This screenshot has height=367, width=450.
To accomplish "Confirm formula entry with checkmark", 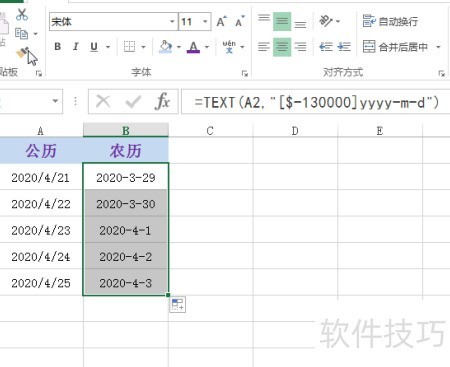I will (133, 101).
